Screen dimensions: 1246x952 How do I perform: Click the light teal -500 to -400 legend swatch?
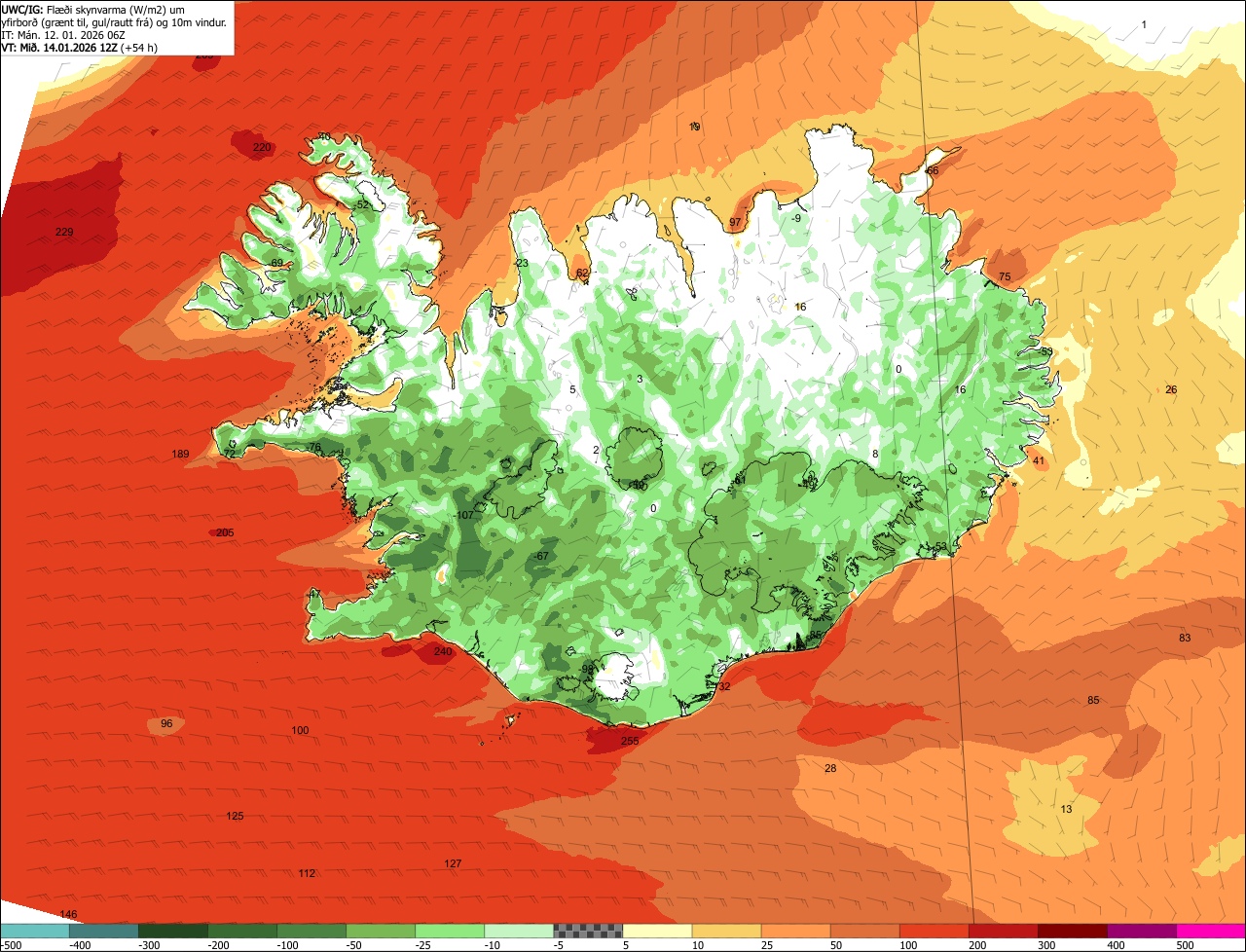[x=34, y=931]
